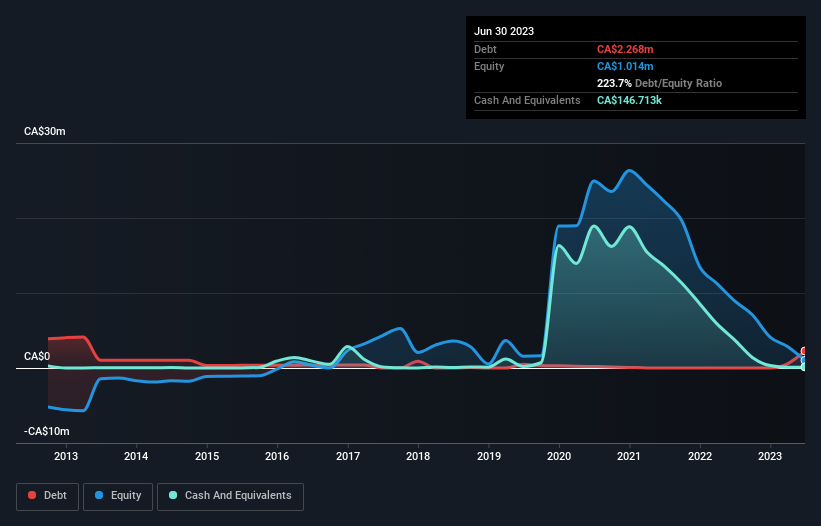The image size is (821, 526).
Task: Toggle Cash And Equivalents legend button
Action: click(230, 496)
